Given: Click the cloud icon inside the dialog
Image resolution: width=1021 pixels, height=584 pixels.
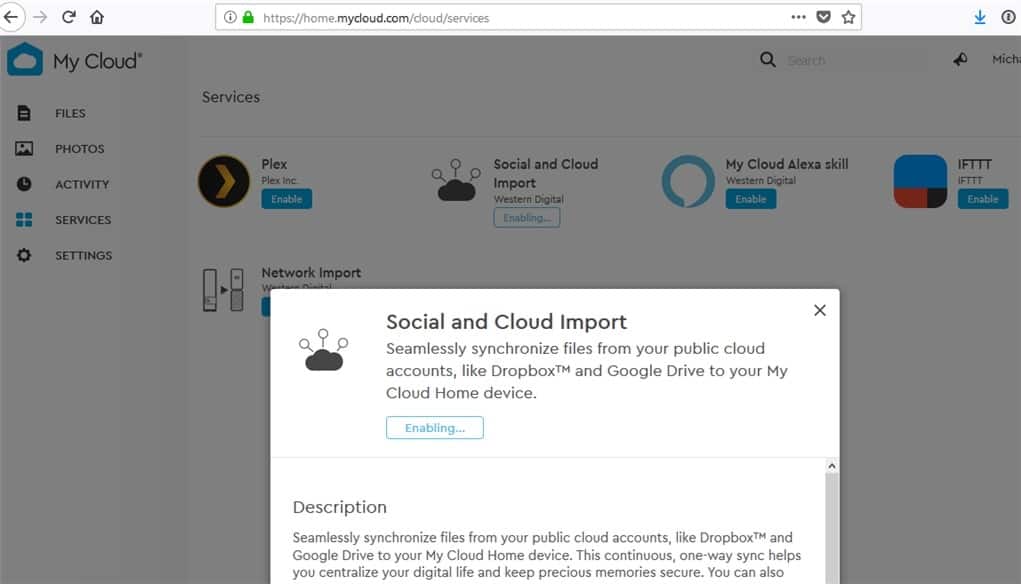Looking at the screenshot, I should coord(324,350).
